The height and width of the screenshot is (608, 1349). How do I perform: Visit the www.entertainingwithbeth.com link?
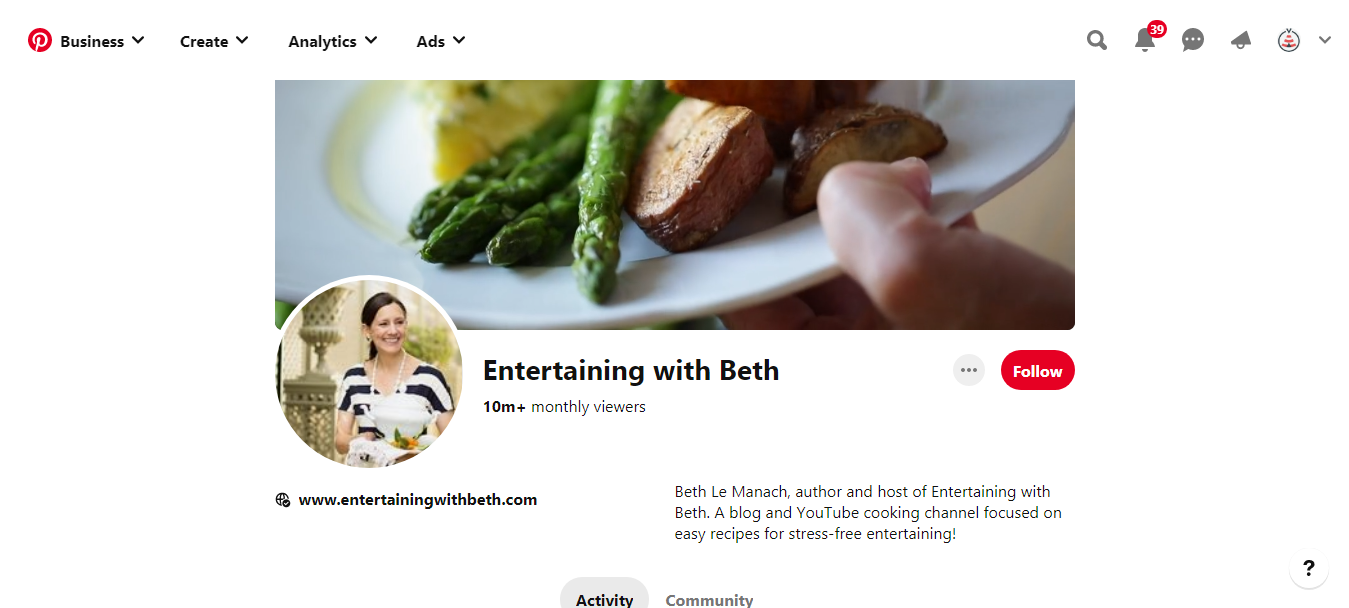tap(418, 500)
